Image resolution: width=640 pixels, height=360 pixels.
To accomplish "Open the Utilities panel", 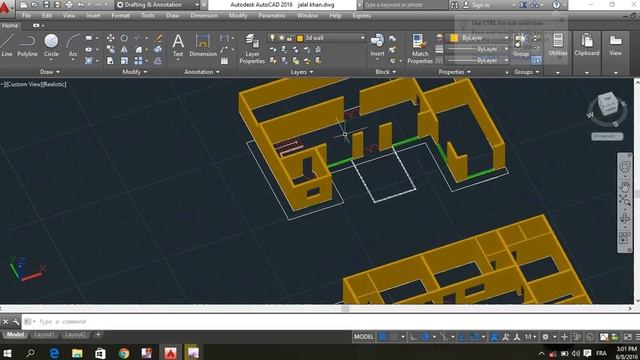I will 558,45.
